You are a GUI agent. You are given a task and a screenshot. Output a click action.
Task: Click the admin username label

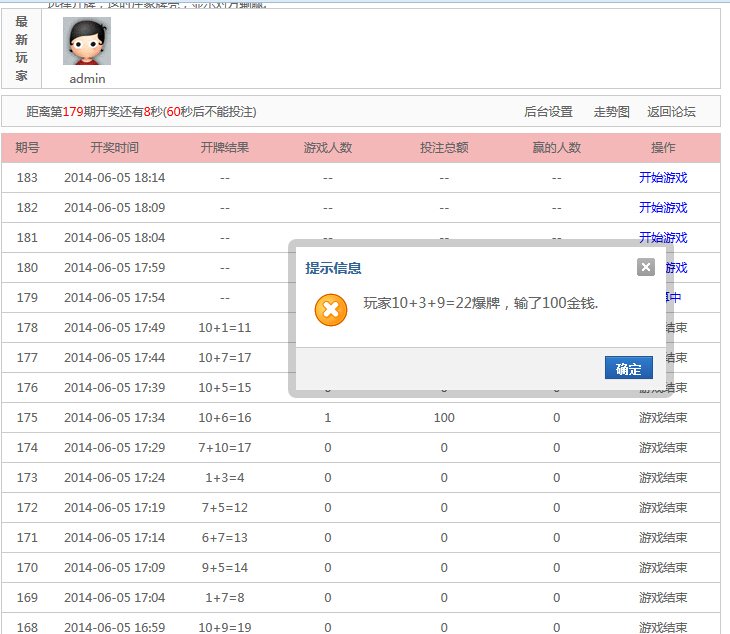tap(87, 79)
